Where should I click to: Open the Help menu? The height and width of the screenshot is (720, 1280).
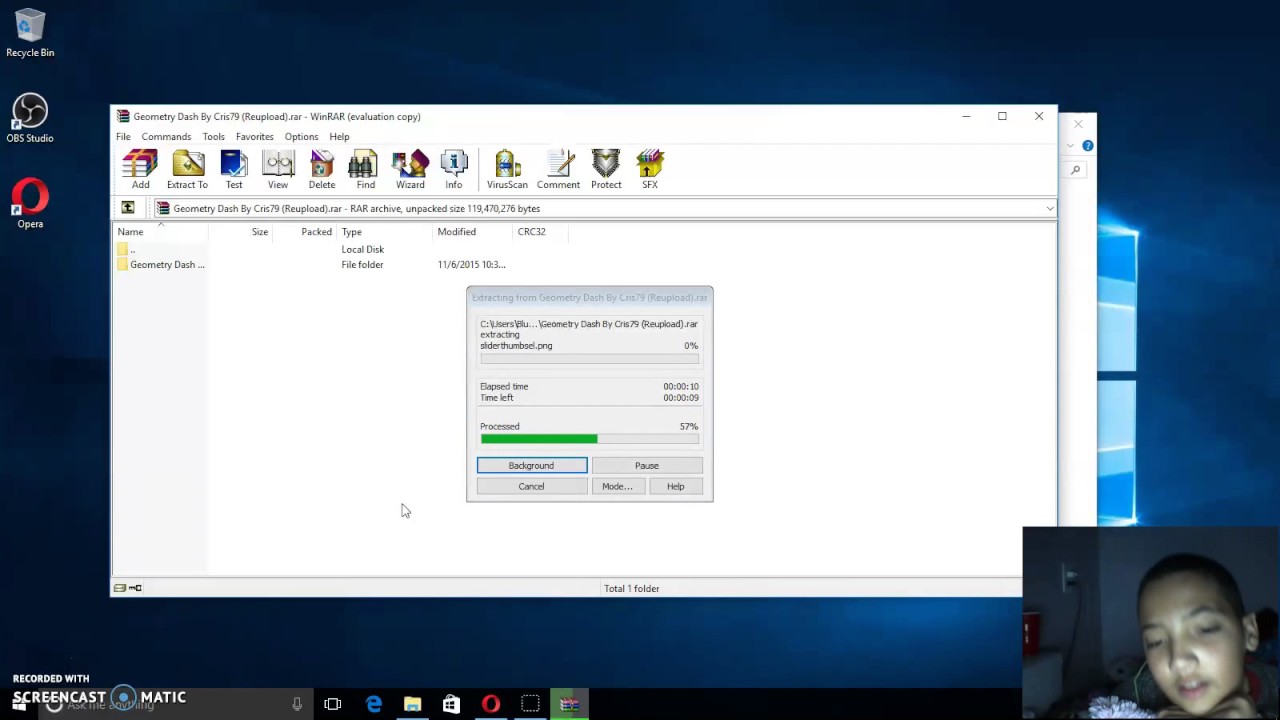click(339, 137)
